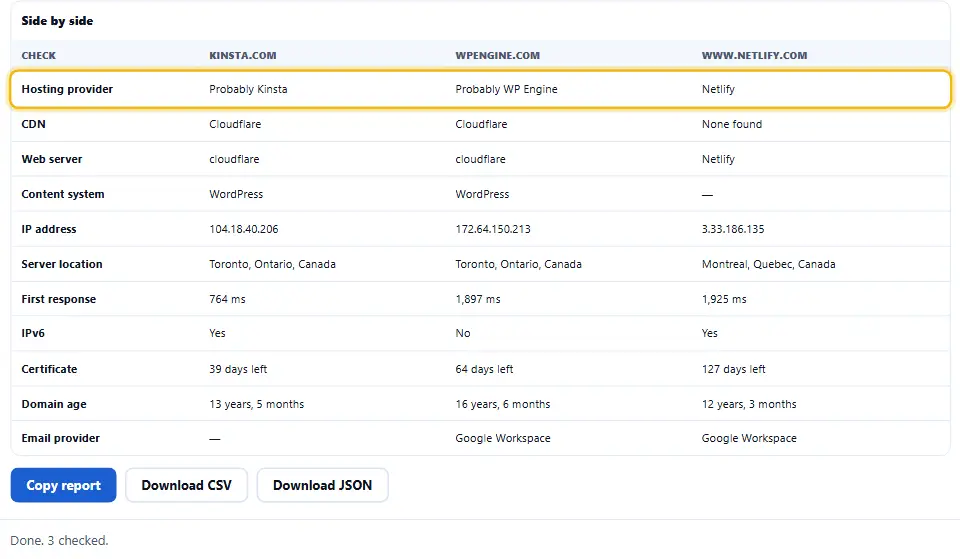The image size is (960, 559).
Task: Click the Hosting provider row label
Action: 67,89
